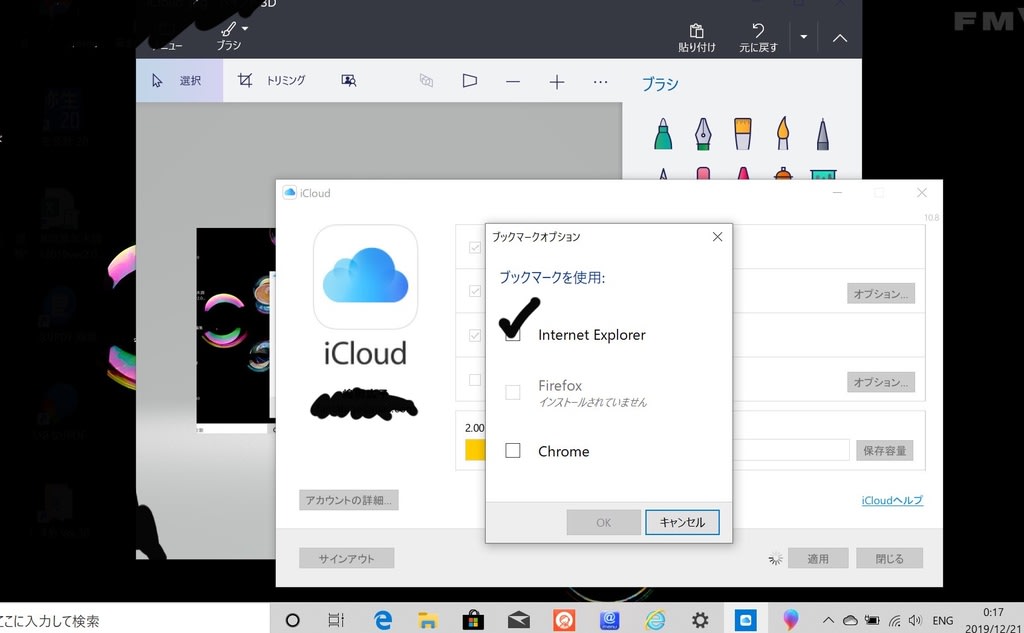Select the Marker brush in Paint 3D

(663, 134)
